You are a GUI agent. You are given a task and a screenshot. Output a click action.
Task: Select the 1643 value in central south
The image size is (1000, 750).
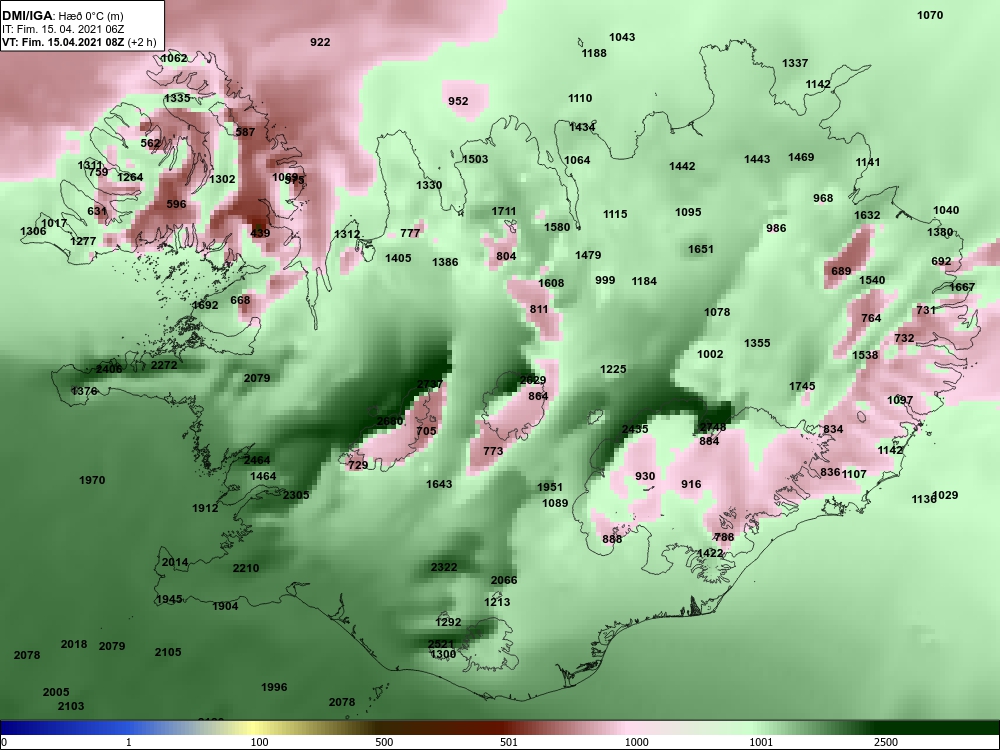click(x=439, y=485)
